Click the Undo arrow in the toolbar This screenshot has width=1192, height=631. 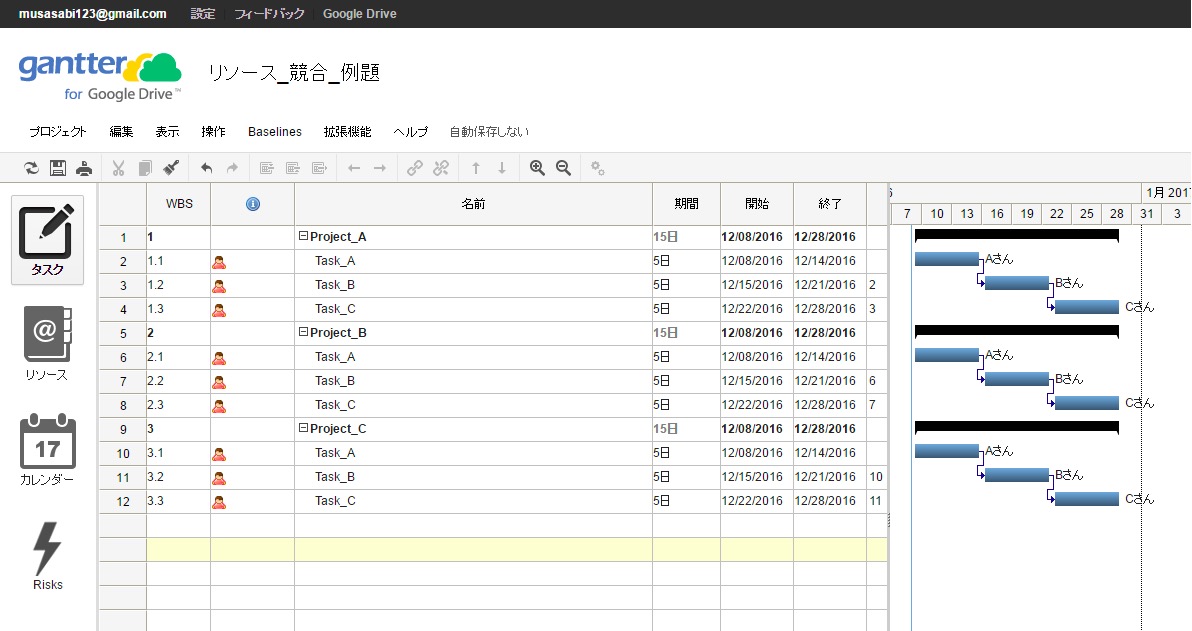[x=207, y=168]
